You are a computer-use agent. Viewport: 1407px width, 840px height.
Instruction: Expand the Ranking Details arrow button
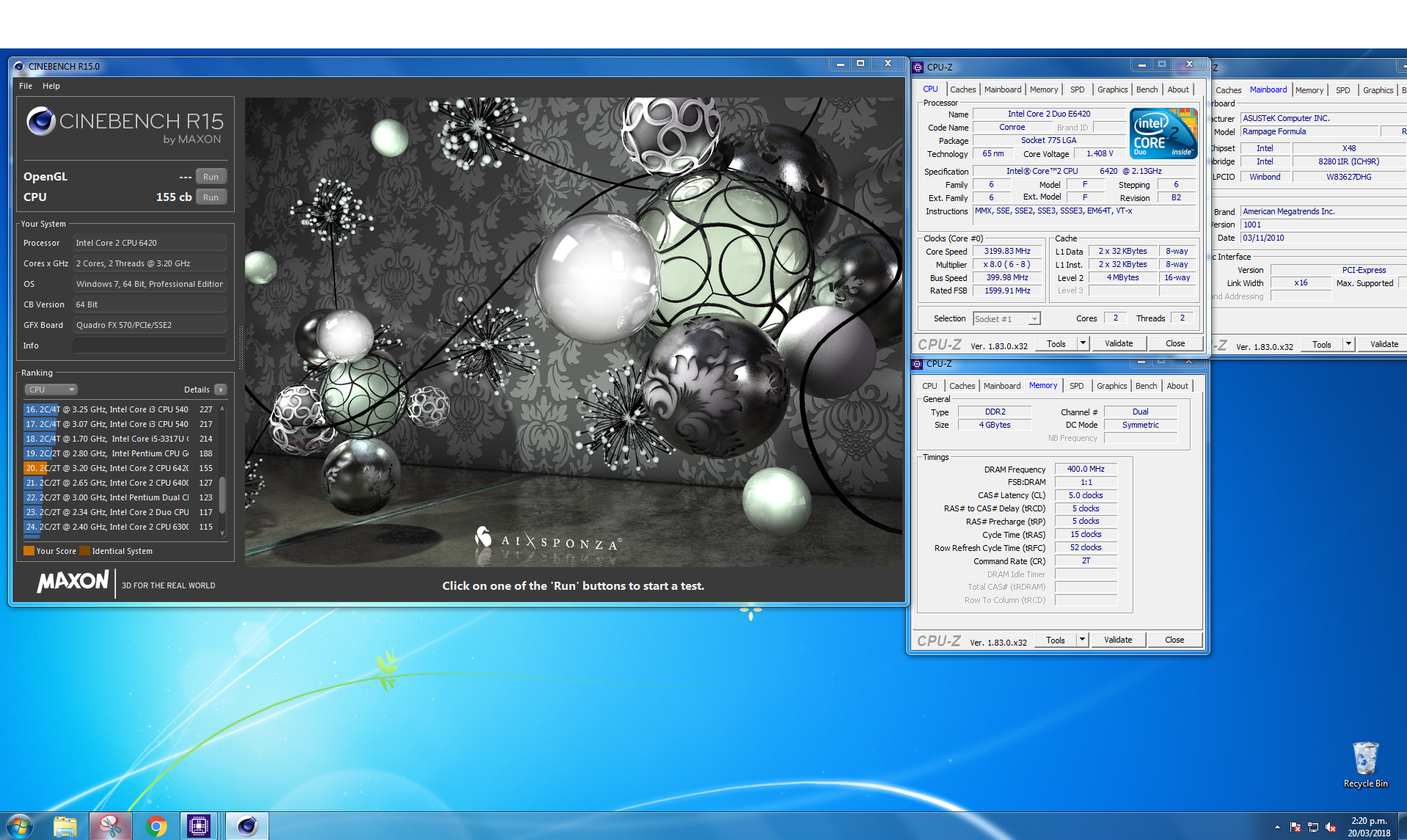tap(221, 390)
